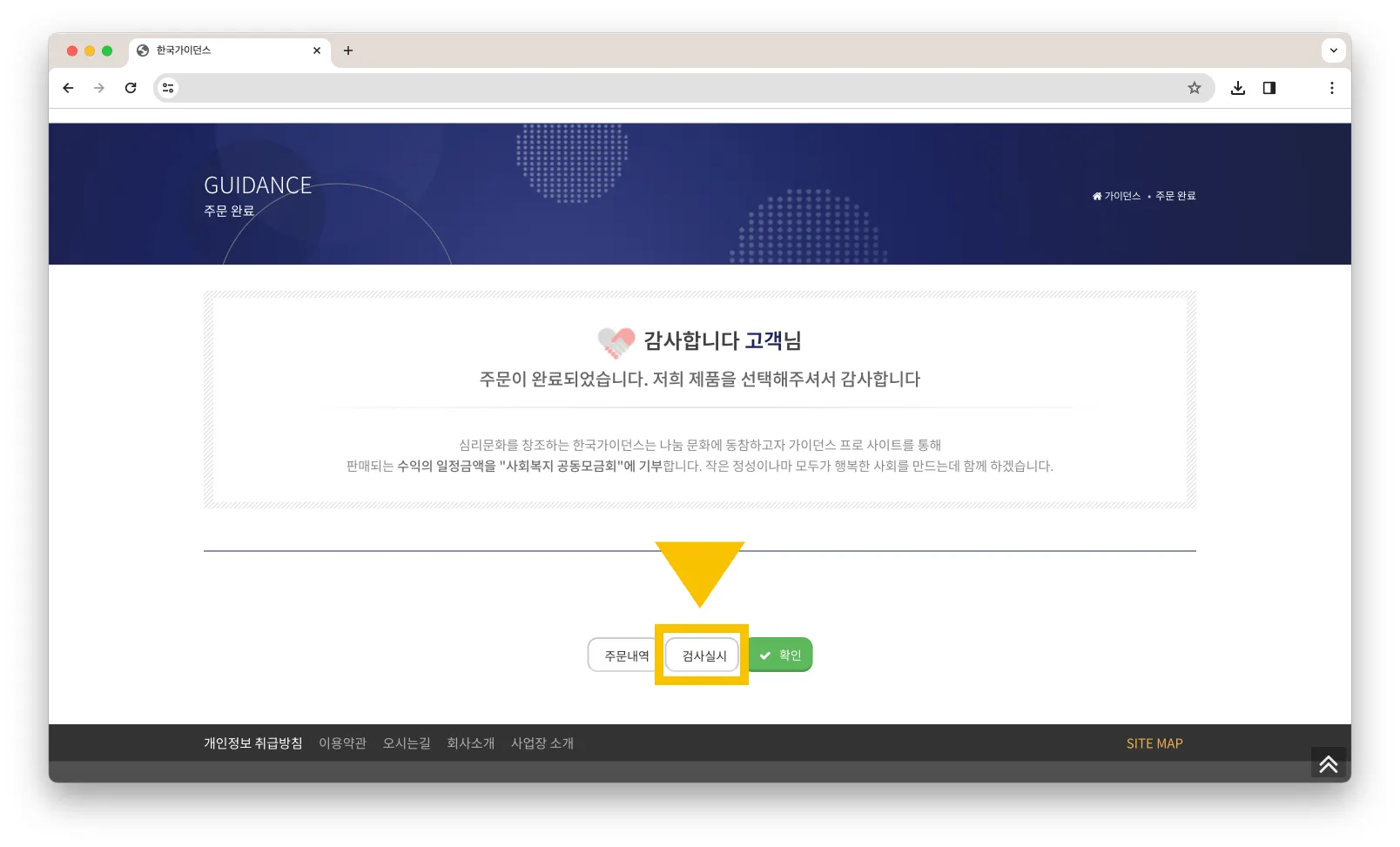Open a new tab with plus button
Image resolution: width=1400 pixels, height=847 pixels.
point(348,50)
